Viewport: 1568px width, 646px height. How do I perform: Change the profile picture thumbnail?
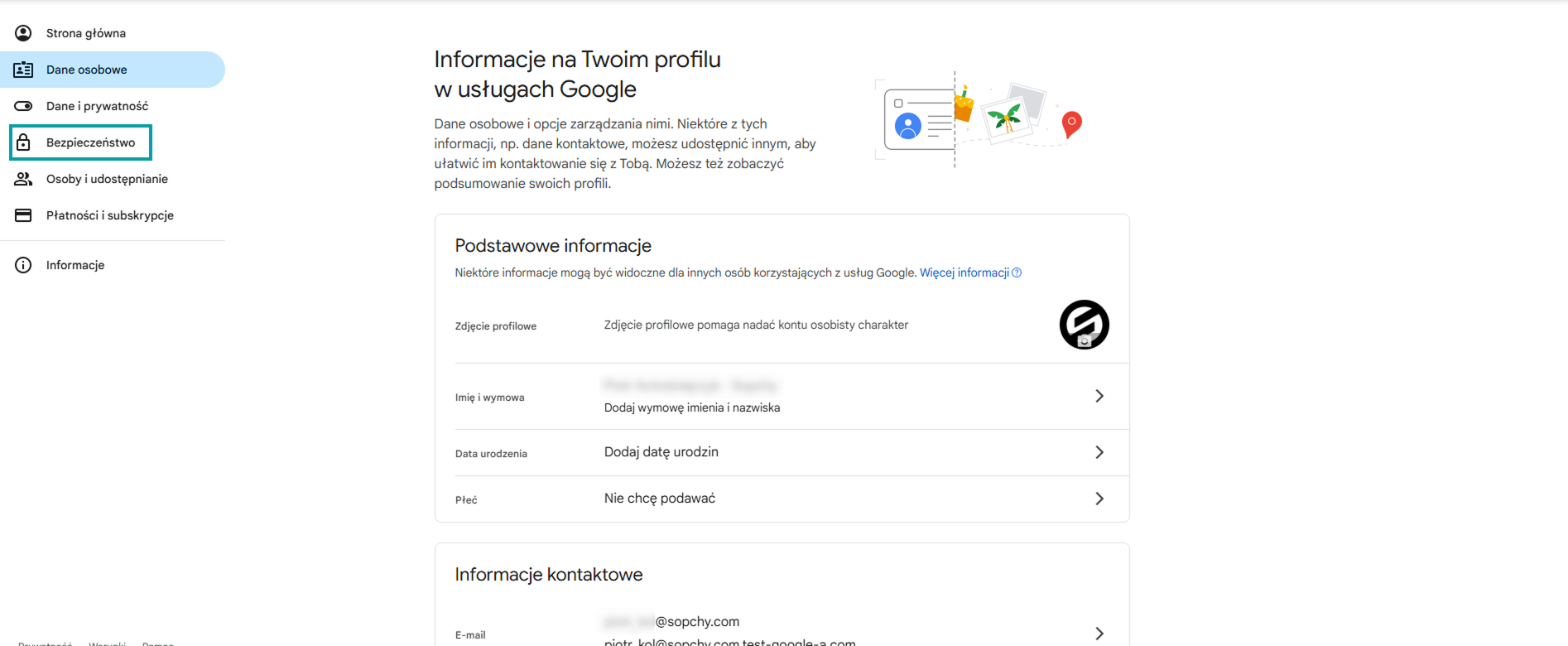(1084, 325)
